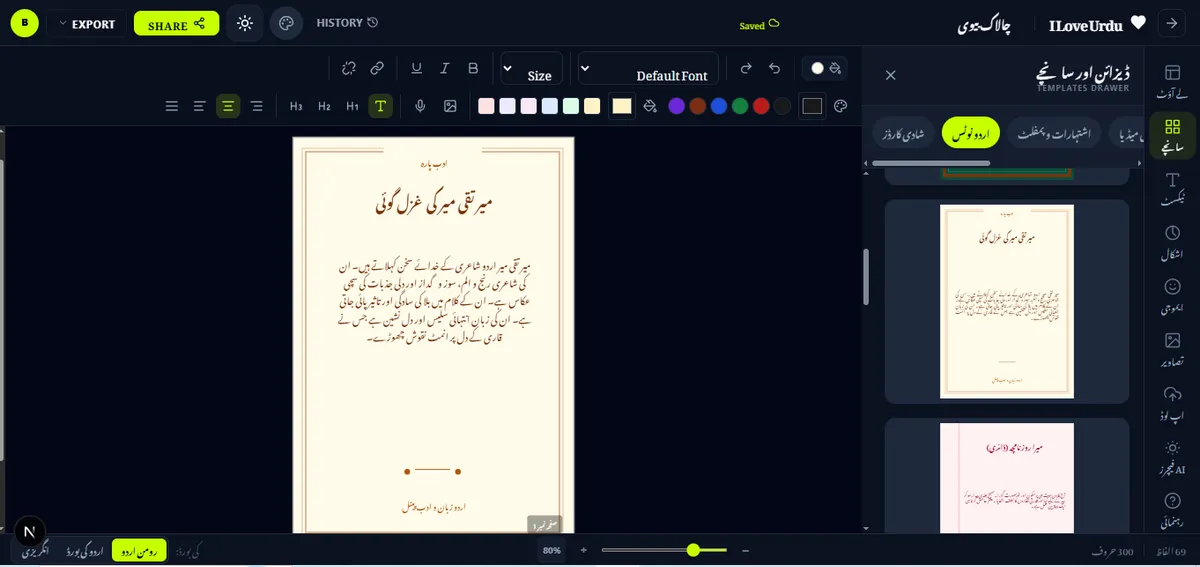Apply H1 heading style
Viewport: 1200px width, 567px height.
click(x=352, y=106)
